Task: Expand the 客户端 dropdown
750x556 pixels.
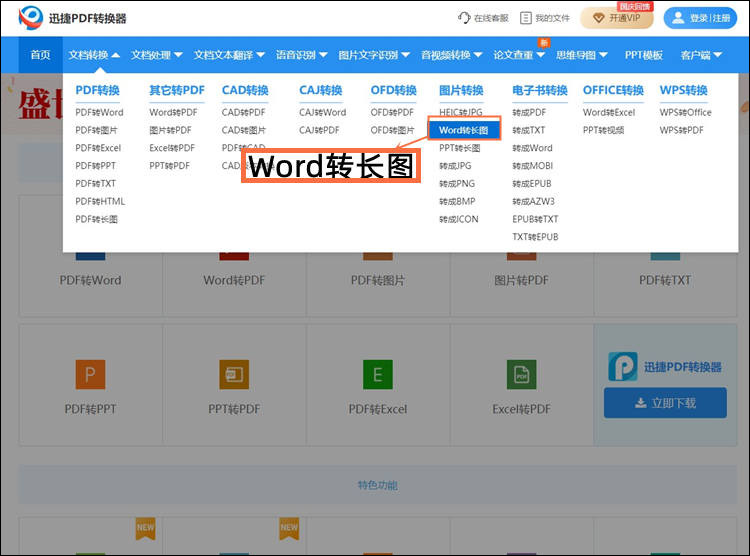Action: pos(701,55)
